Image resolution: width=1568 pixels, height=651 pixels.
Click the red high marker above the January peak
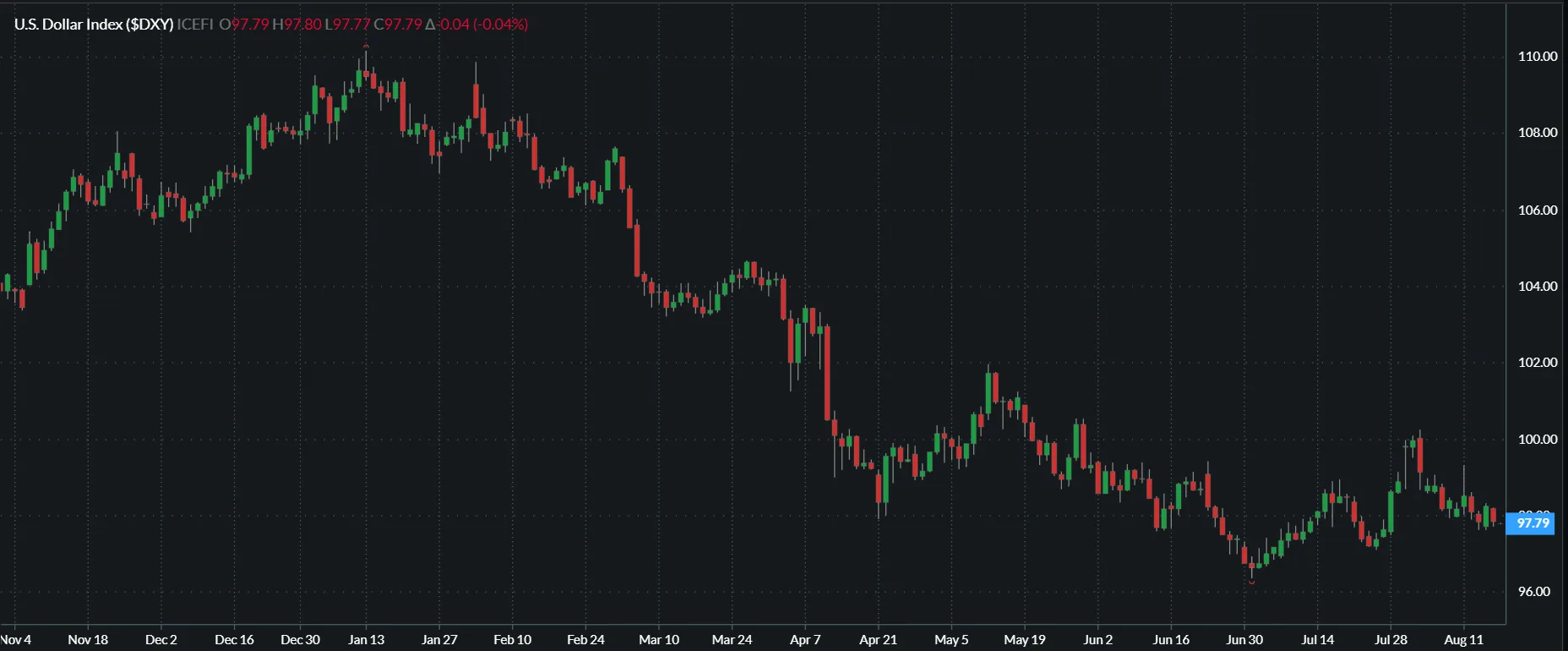[366, 46]
